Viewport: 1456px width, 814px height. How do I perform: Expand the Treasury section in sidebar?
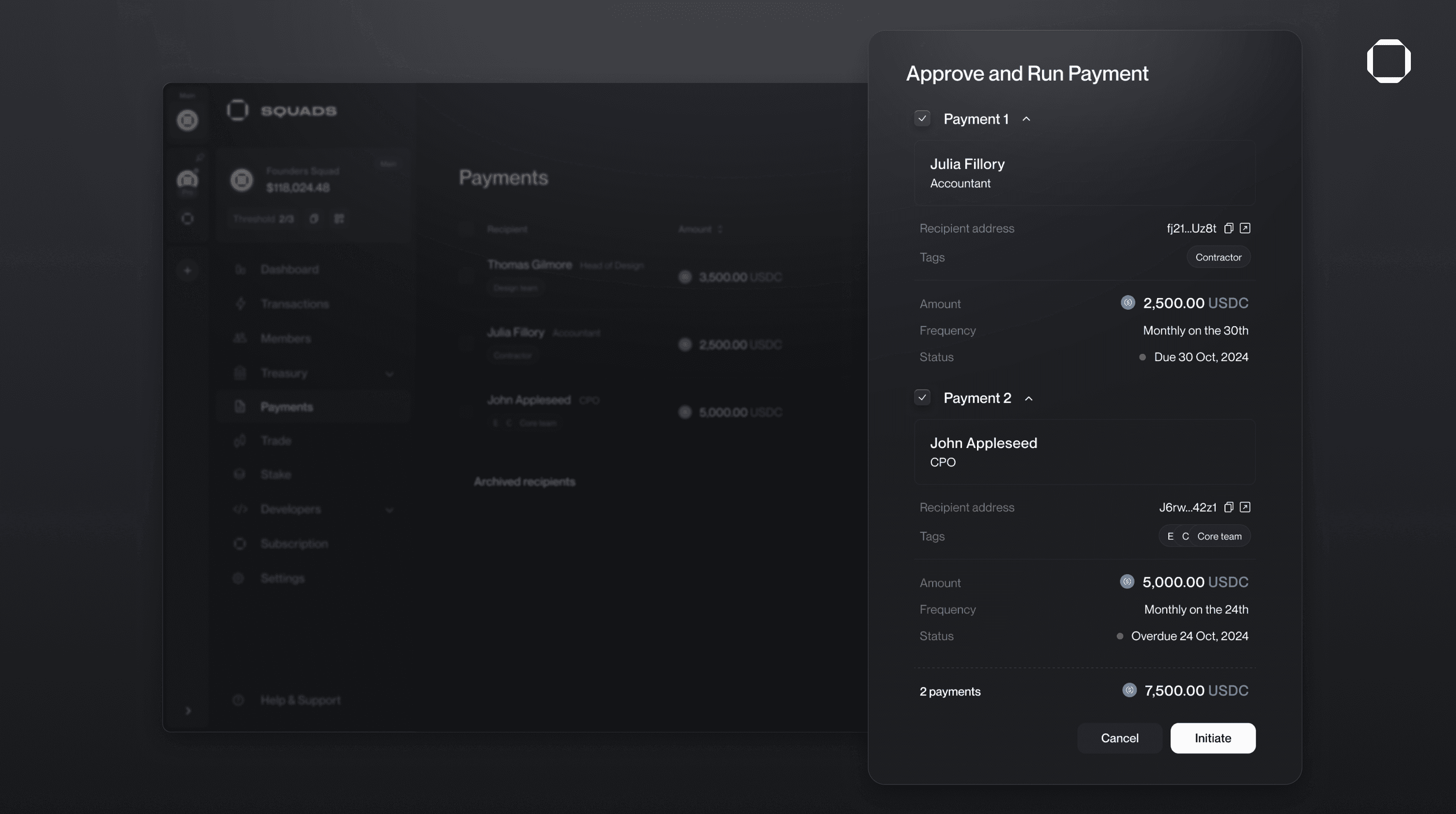pyautogui.click(x=389, y=374)
